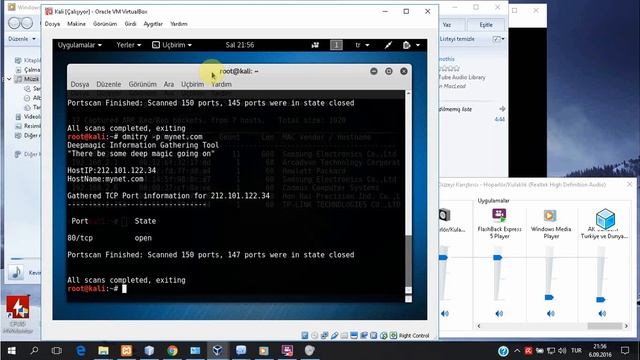The image size is (640, 360).
Task: Open the Action Center notification icon
Action: coord(625,351)
